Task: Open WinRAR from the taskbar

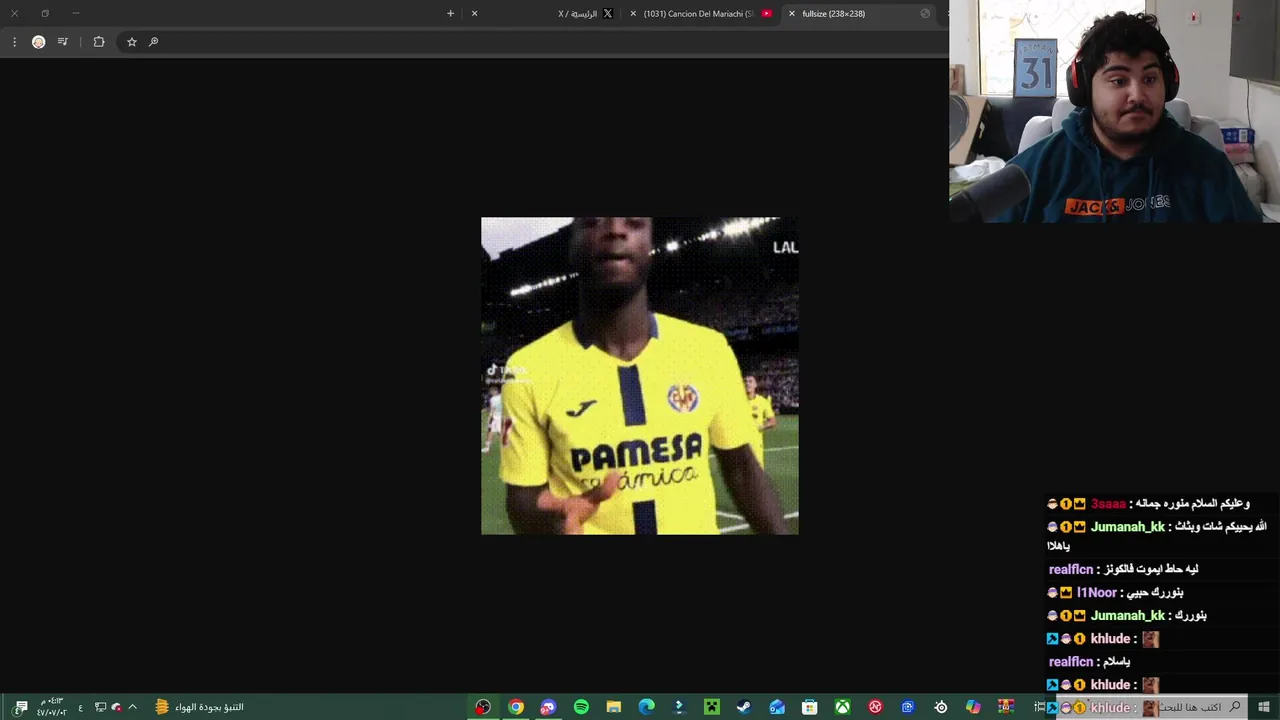Action: tap(1006, 707)
